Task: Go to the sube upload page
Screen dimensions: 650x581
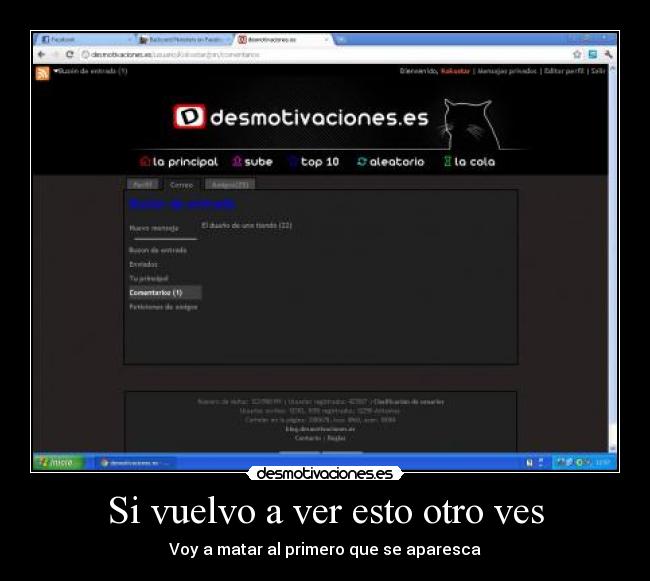Action: [252, 162]
